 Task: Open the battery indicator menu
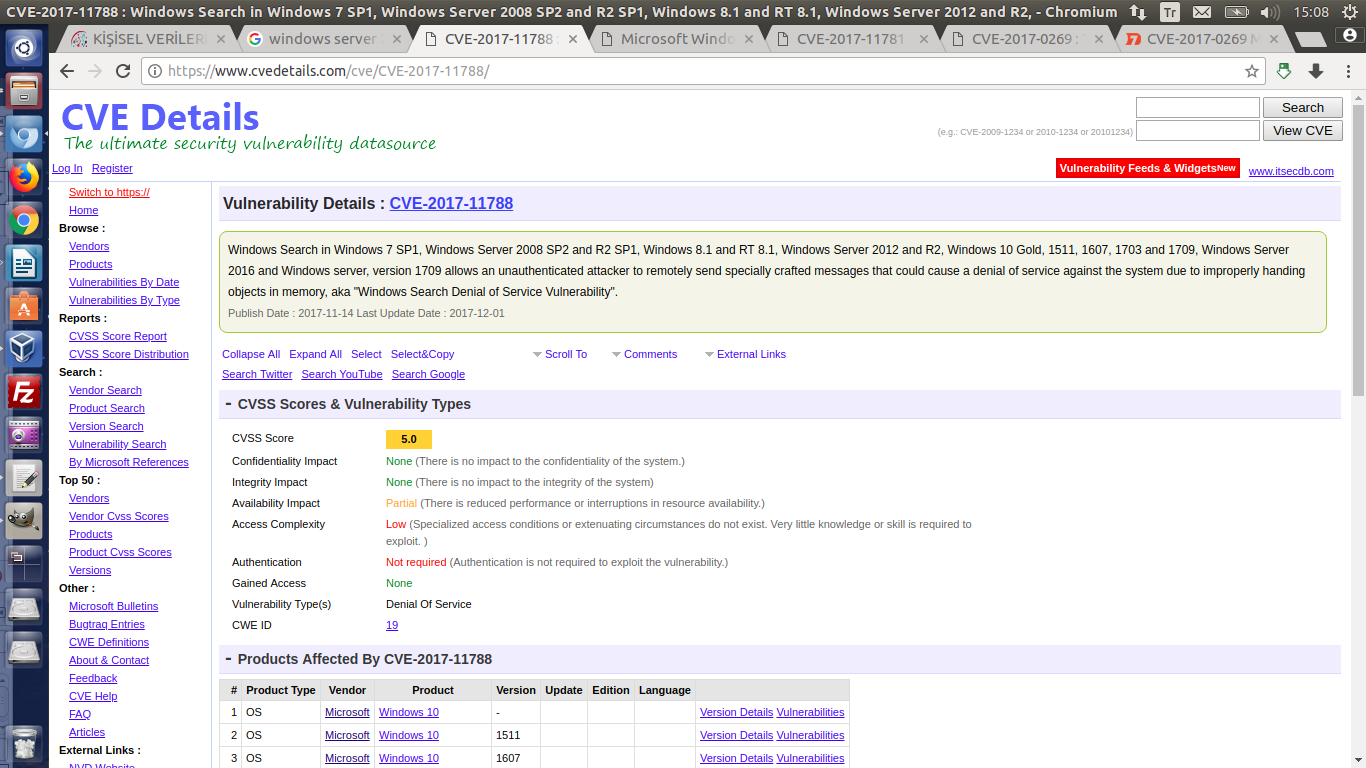(x=1236, y=12)
